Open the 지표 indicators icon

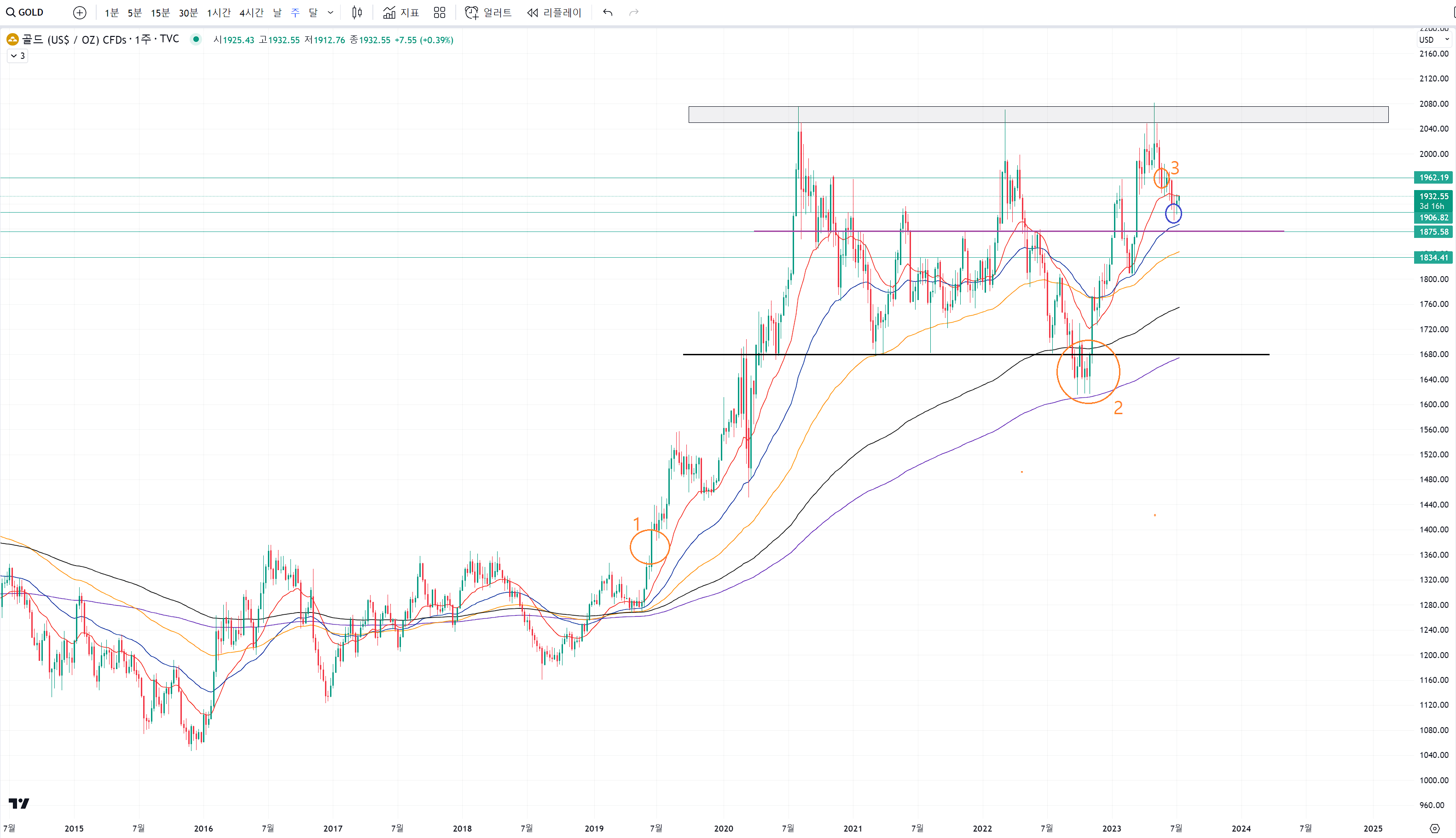point(389,13)
